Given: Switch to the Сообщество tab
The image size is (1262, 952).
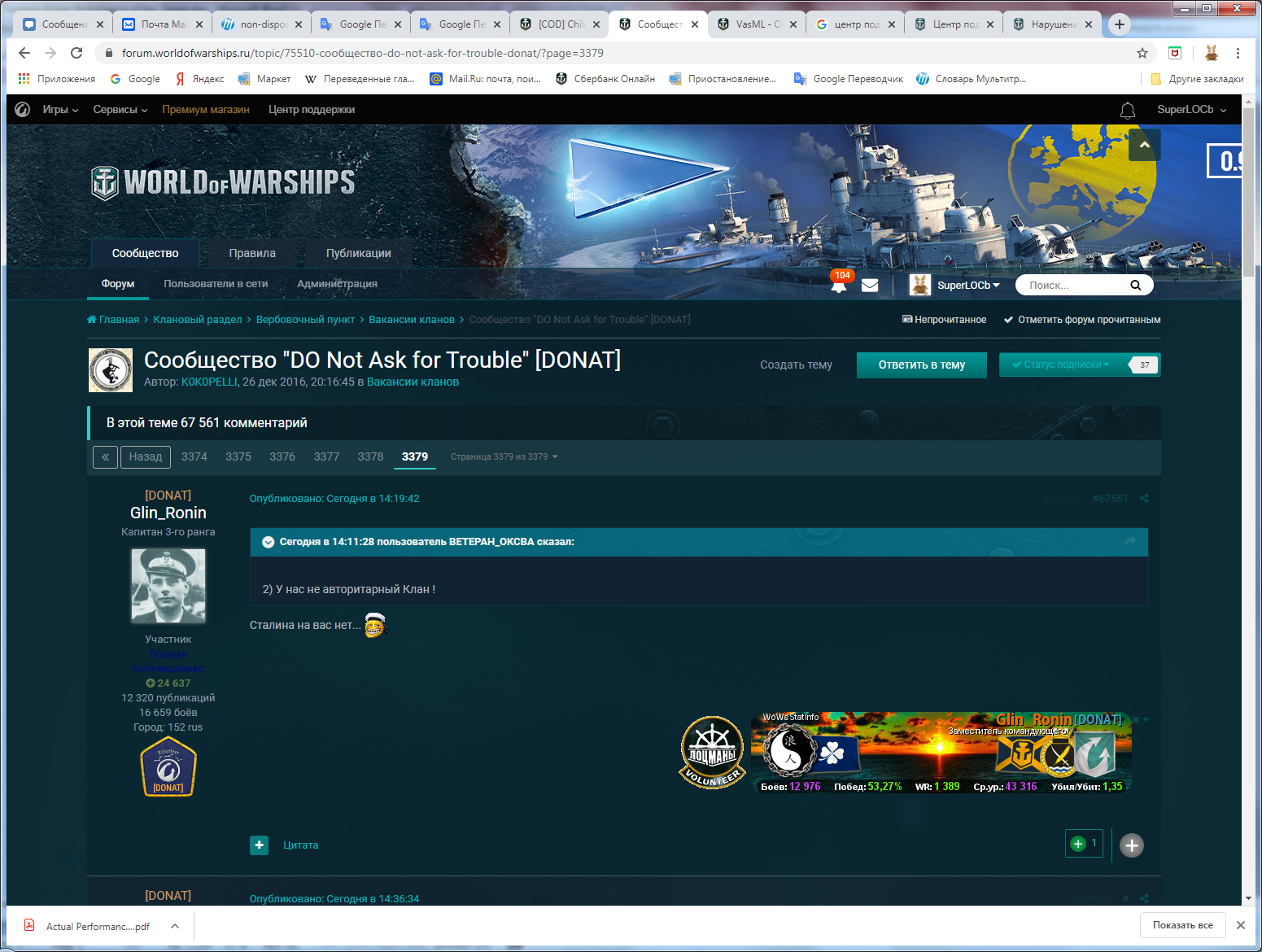Looking at the screenshot, I should pyautogui.click(x=146, y=253).
